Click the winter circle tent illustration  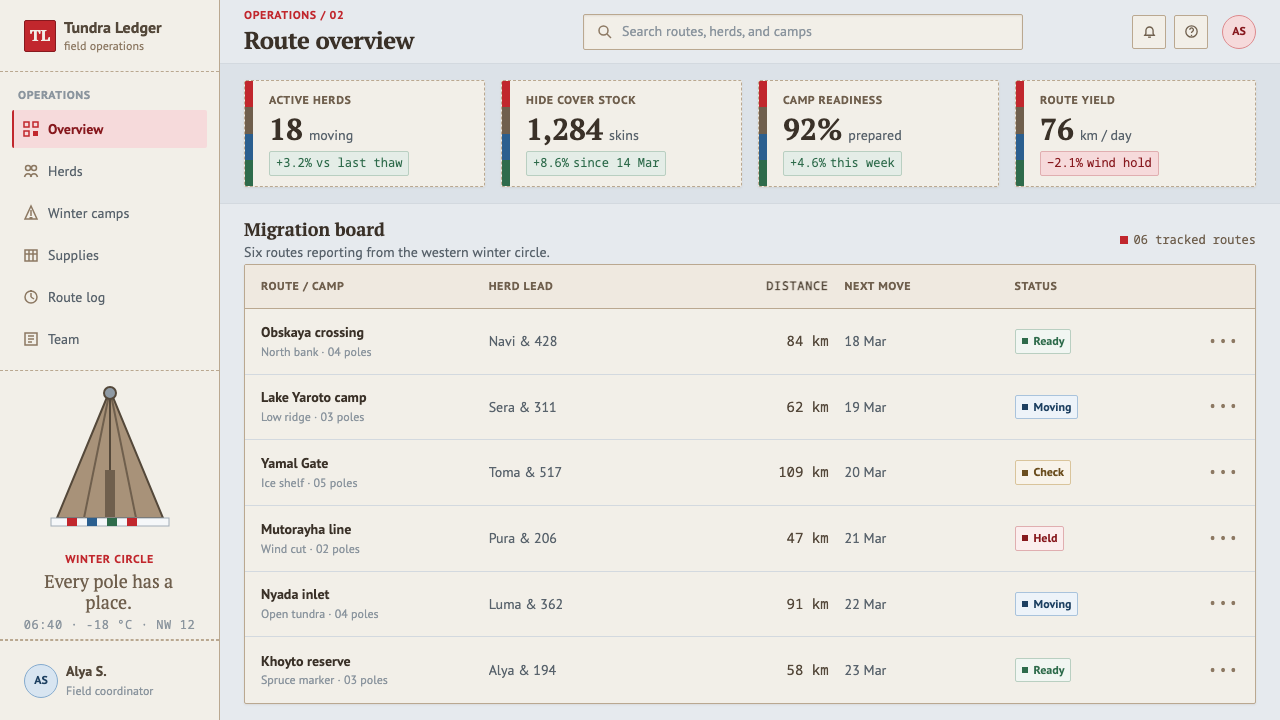[110, 457]
